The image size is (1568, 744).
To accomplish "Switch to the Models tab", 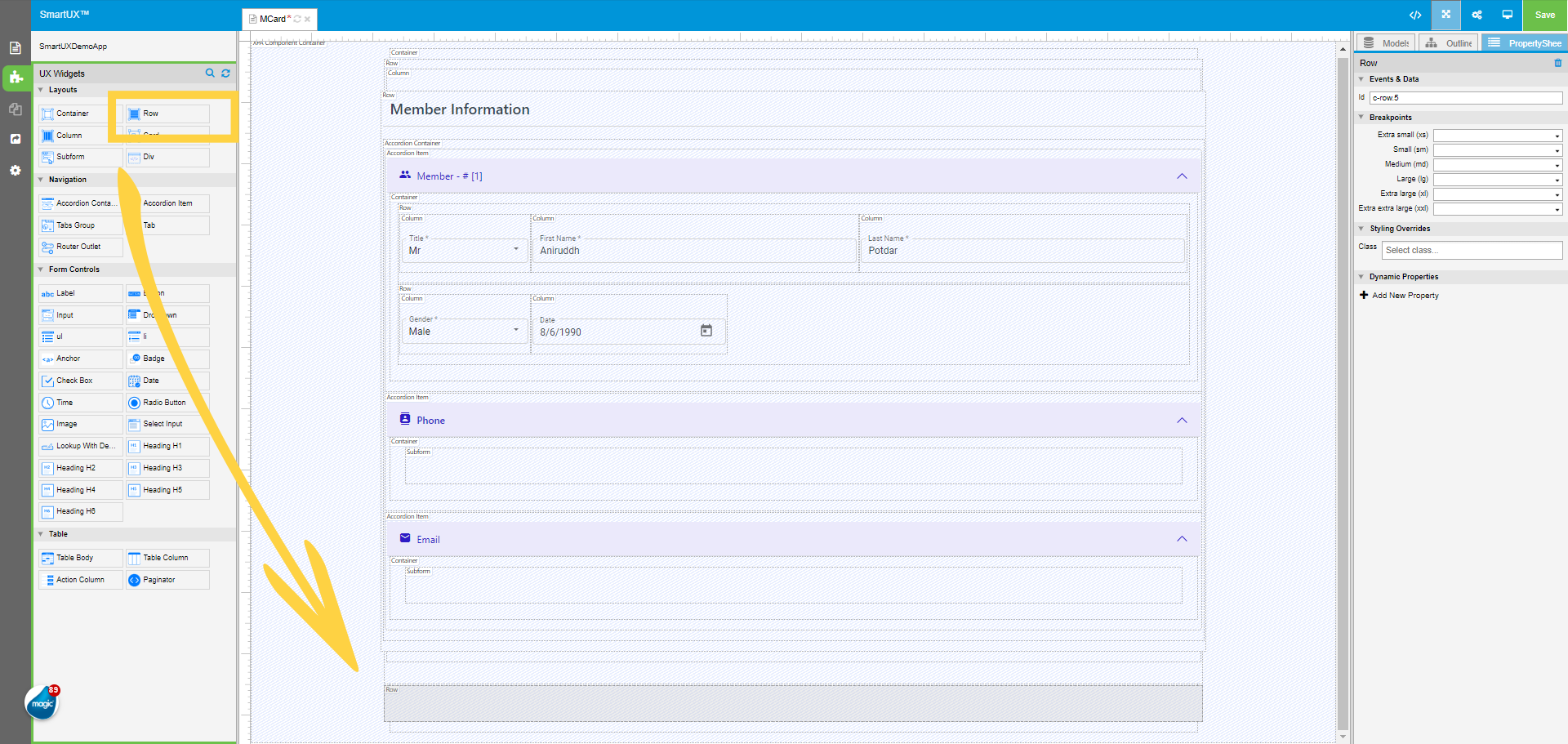I will point(1385,42).
